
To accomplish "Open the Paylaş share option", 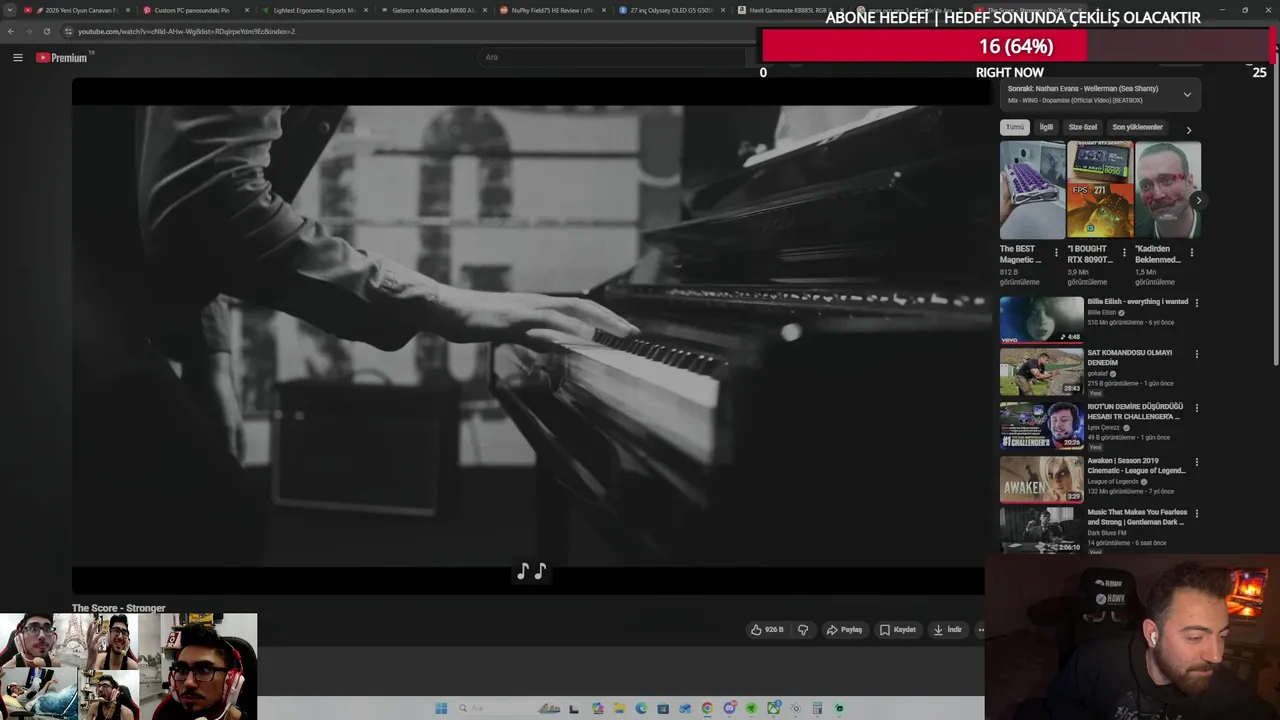I will click(844, 630).
